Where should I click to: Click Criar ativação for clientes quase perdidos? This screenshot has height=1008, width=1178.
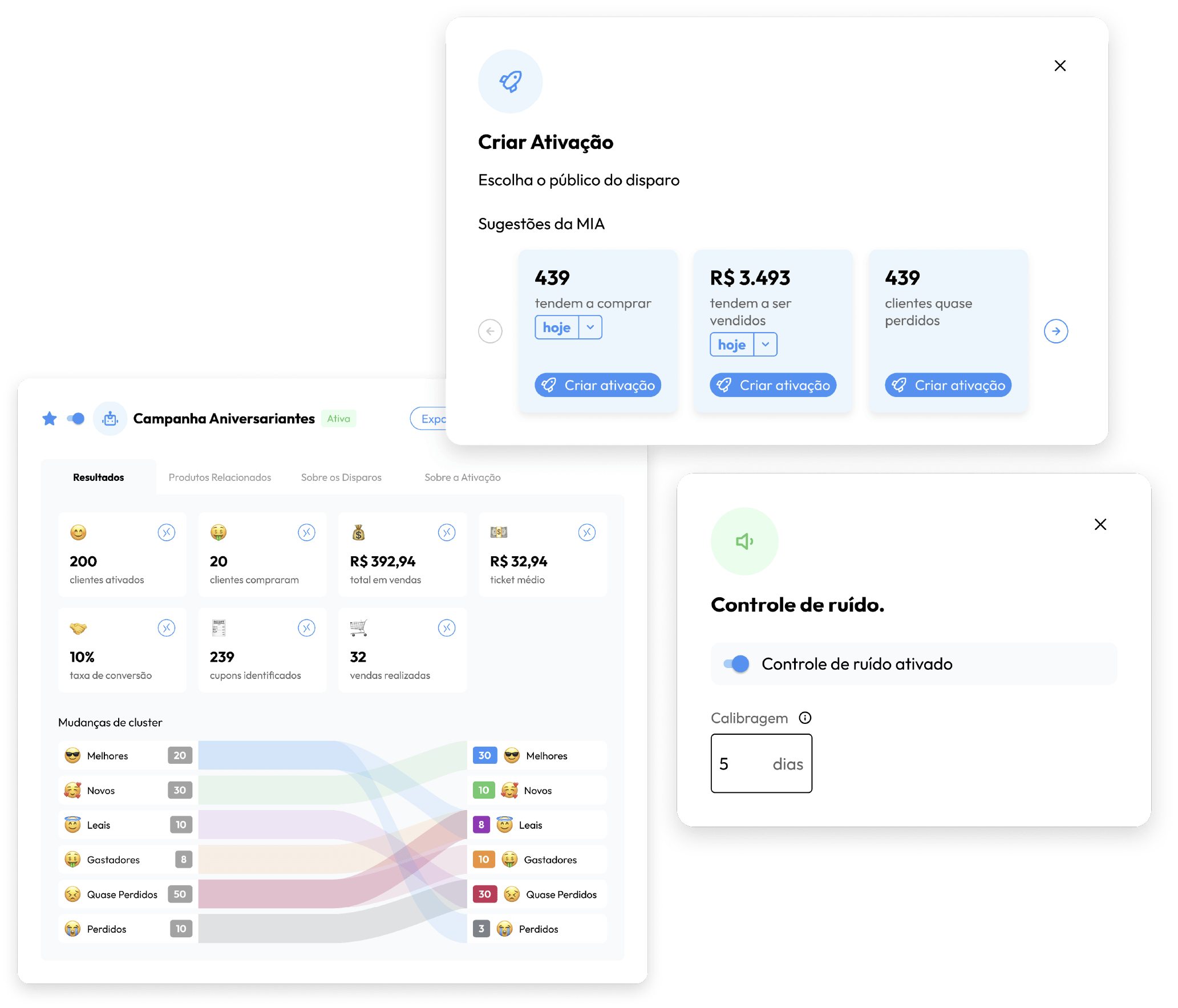pyautogui.click(x=948, y=385)
